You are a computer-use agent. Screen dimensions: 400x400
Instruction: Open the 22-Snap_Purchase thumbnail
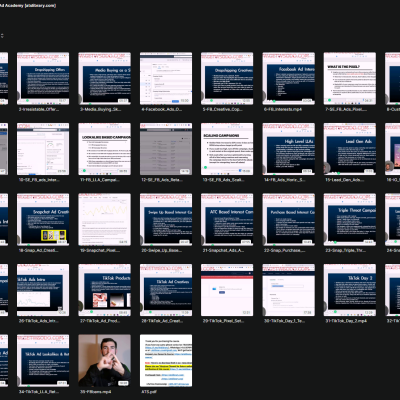(x=288, y=220)
